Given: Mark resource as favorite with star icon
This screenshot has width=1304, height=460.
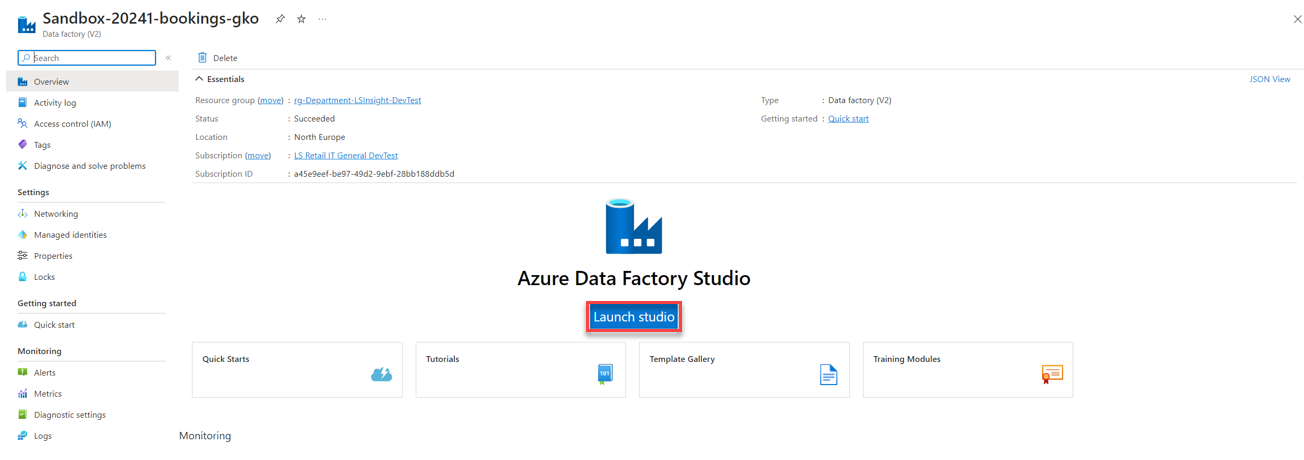Looking at the screenshot, I should click(x=301, y=19).
